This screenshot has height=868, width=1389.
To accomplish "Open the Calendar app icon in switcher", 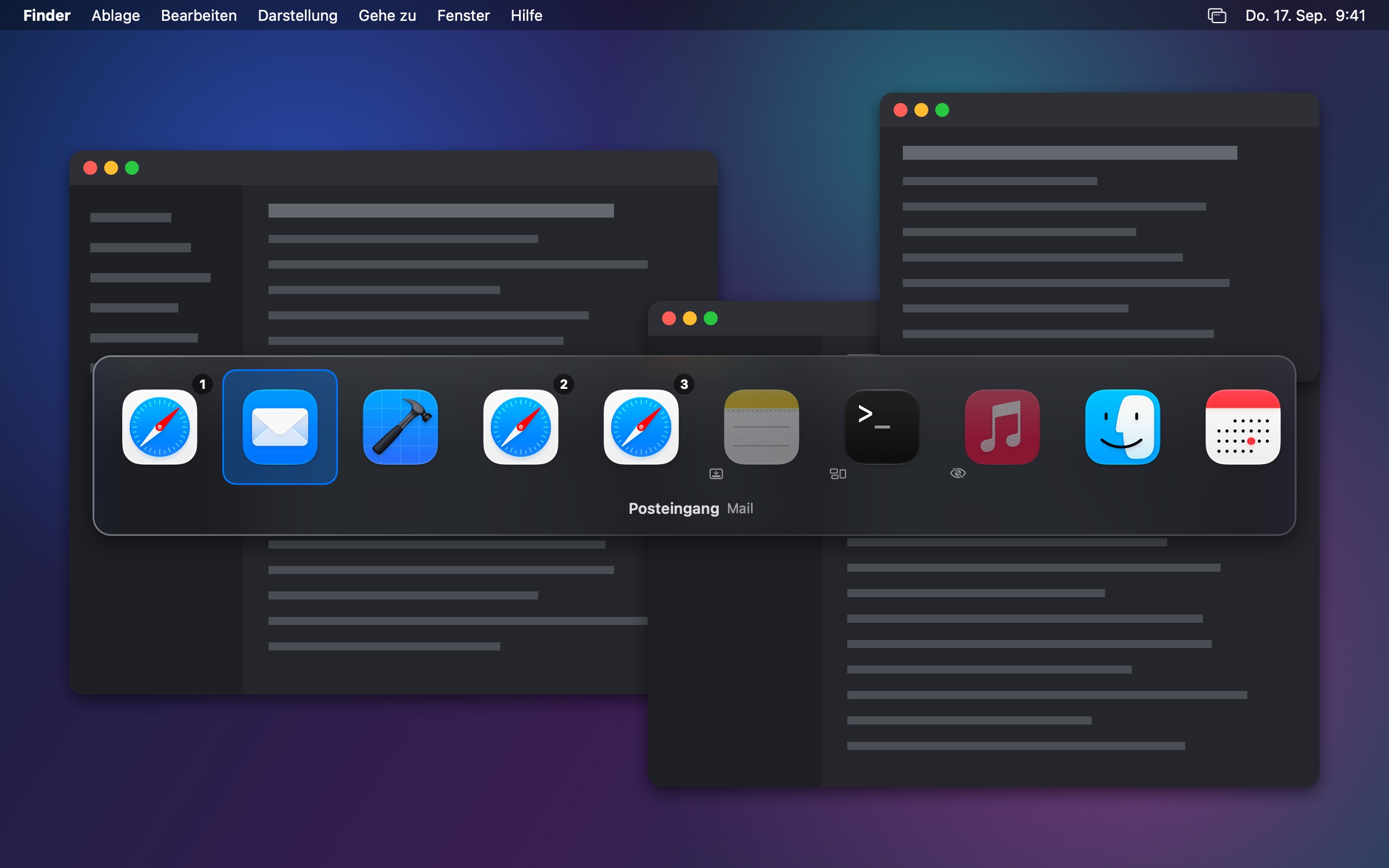I will tap(1243, 427).
